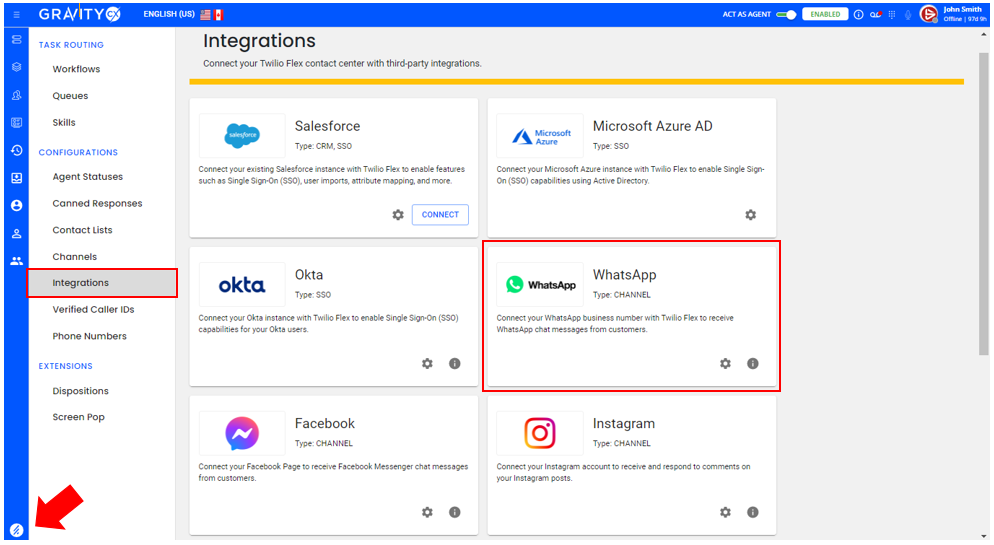The width and height of the screenshot is (994, 545).
Task: Go to Canned Responses
Action: tap(97, 203)
